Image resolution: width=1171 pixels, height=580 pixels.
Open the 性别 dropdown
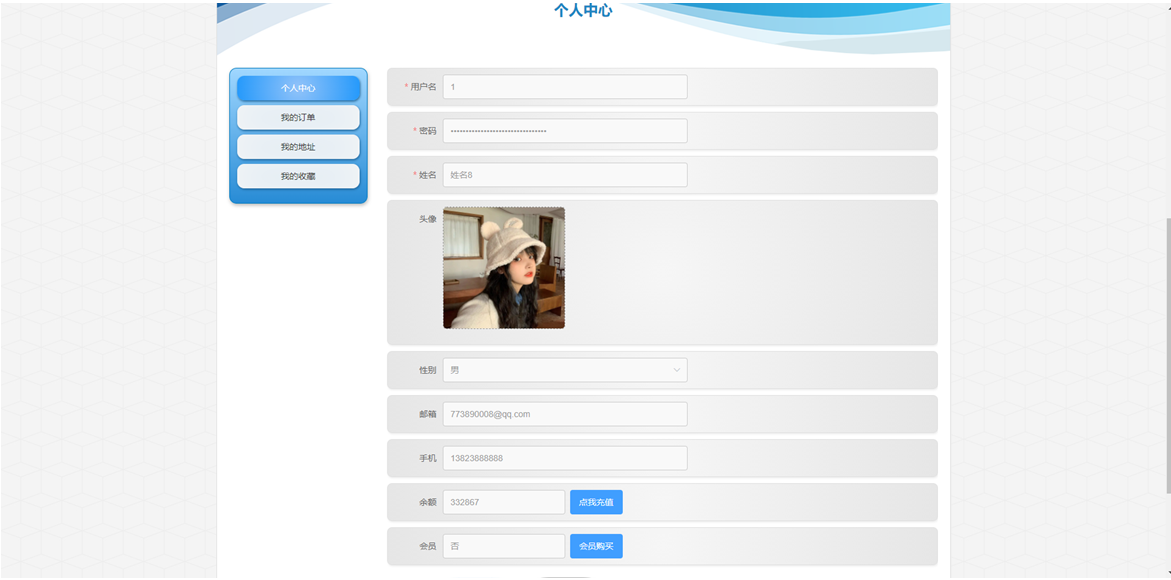coord(565,370)
